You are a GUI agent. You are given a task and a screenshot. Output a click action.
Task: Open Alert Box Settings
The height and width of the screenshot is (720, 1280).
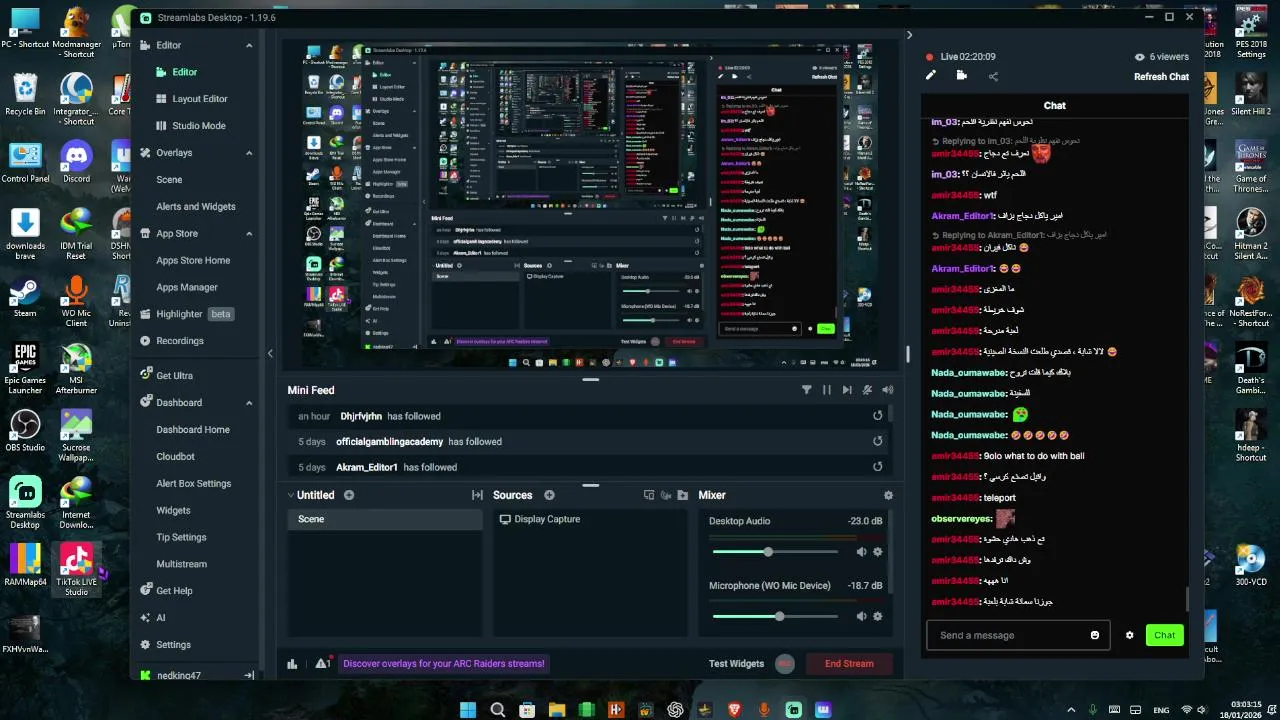click(193, 483)
